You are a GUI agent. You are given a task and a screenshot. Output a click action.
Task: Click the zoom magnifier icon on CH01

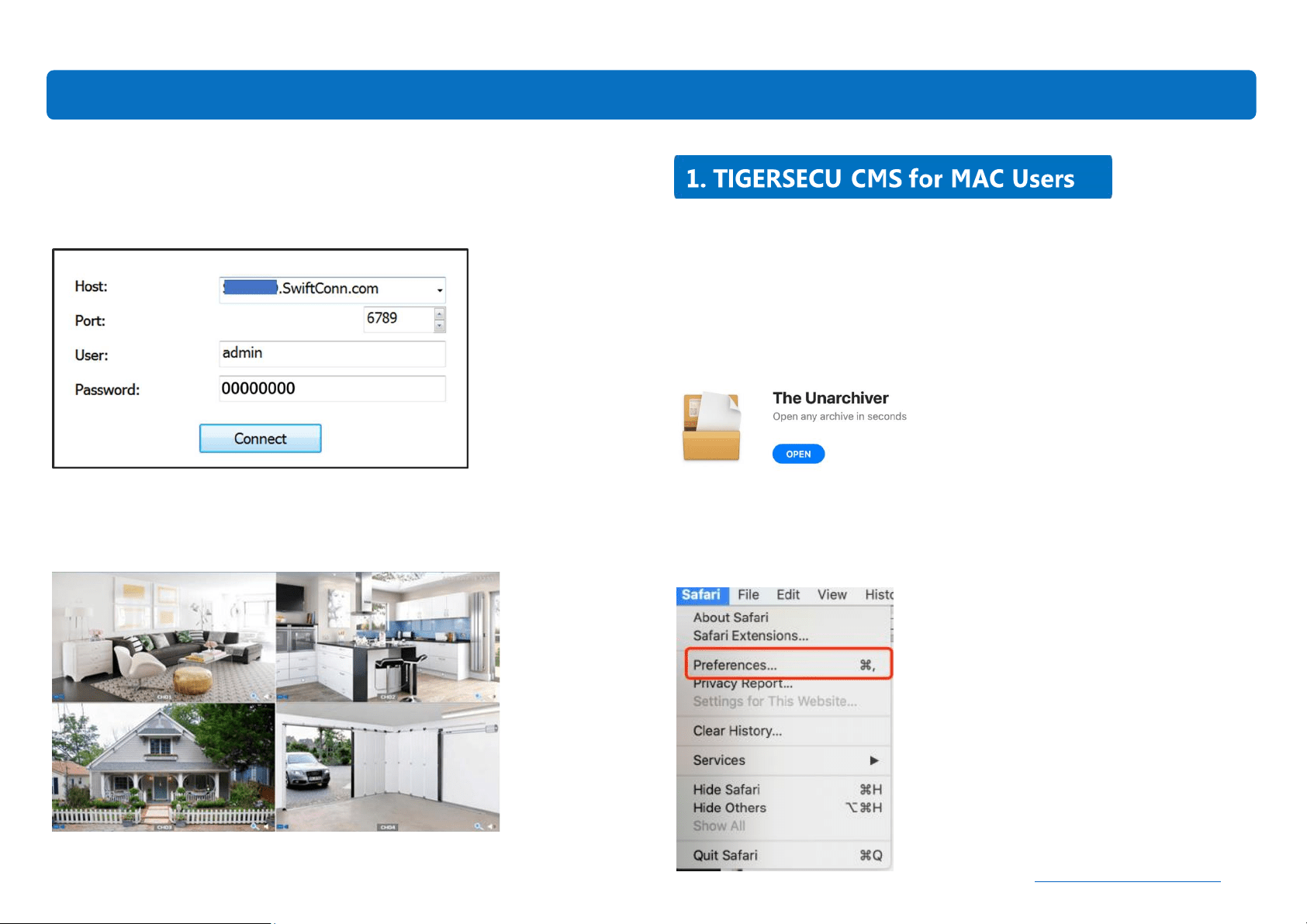(x=254, y=697)
